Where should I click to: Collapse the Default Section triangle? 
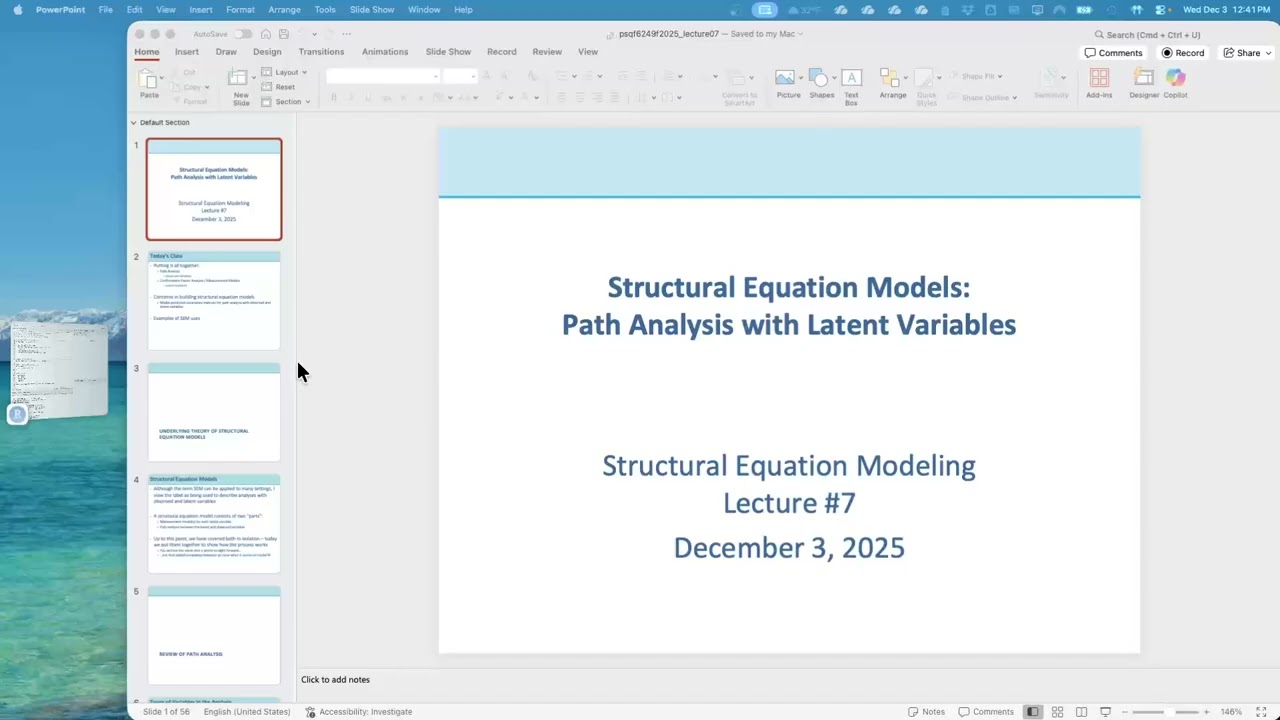[133, 123]
